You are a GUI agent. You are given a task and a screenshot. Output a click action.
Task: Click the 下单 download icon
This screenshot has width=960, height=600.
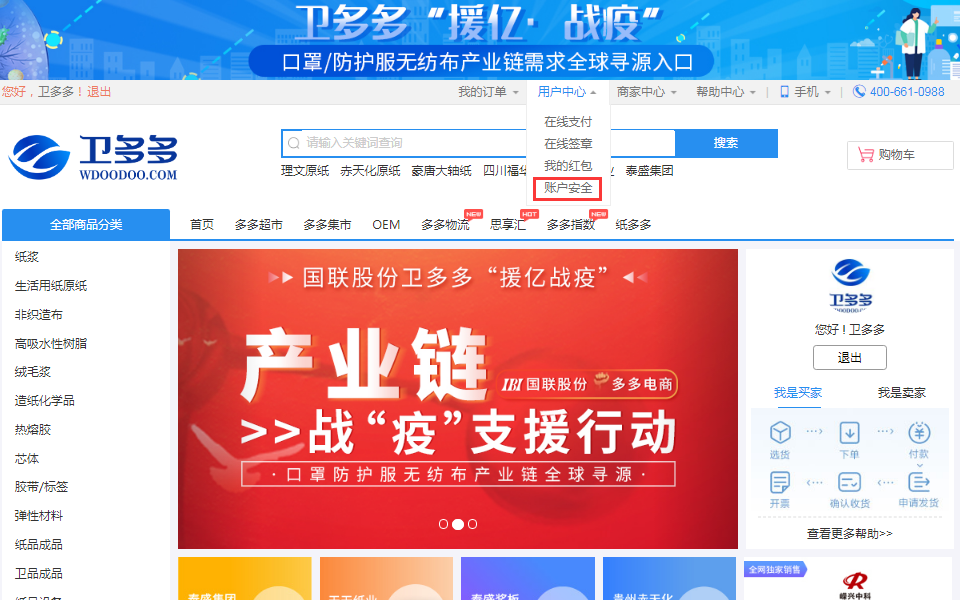point(849,432)
